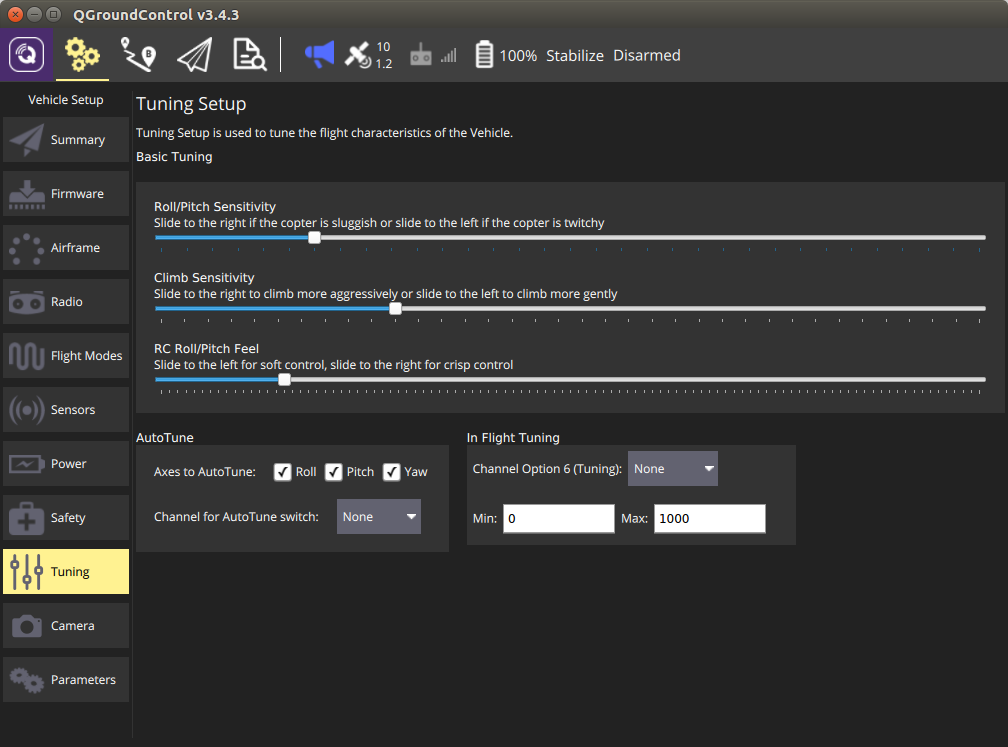The height and width of the screenshot is (747, 1008).
Task: Open the Analyze log viewer icon
Action: coord(249,55)
